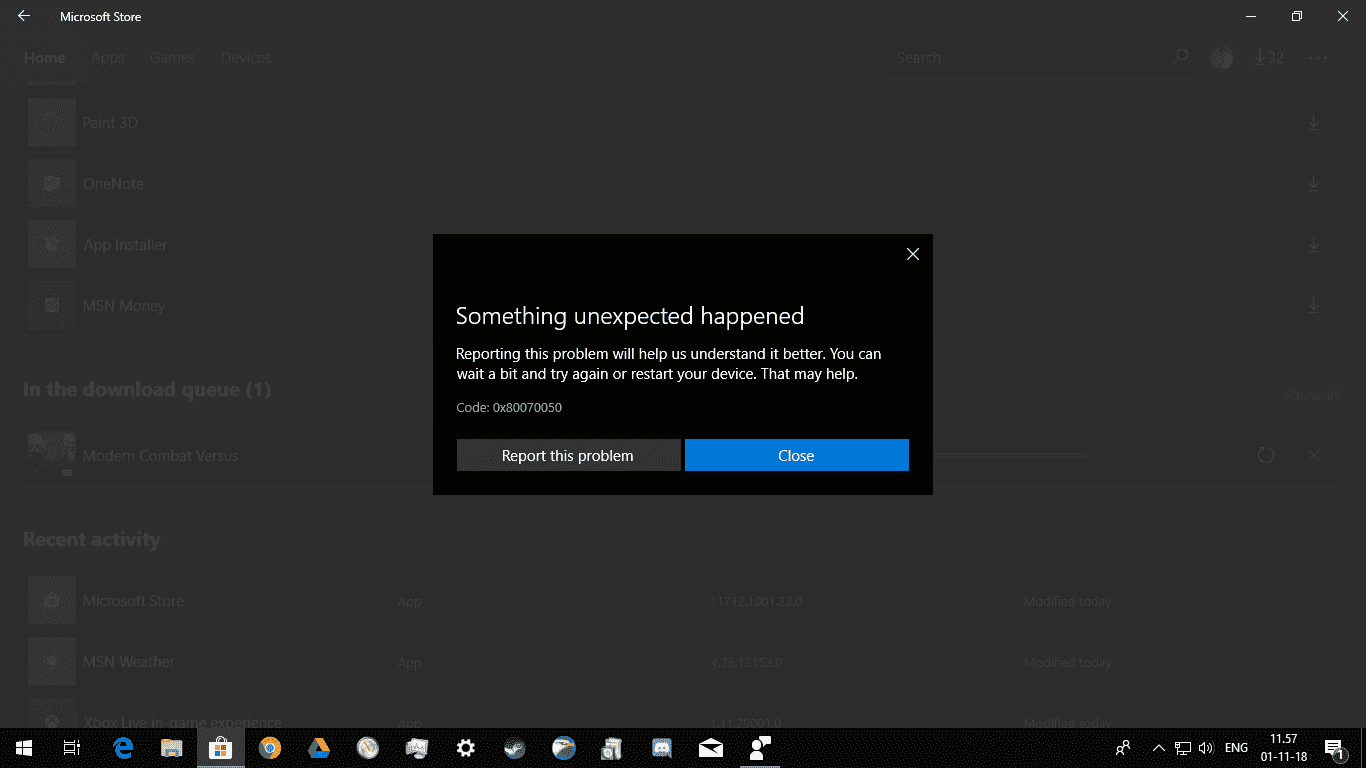Open the Windows Start menu
Viewport: 1366px width, 768px height.
point(23,748)
